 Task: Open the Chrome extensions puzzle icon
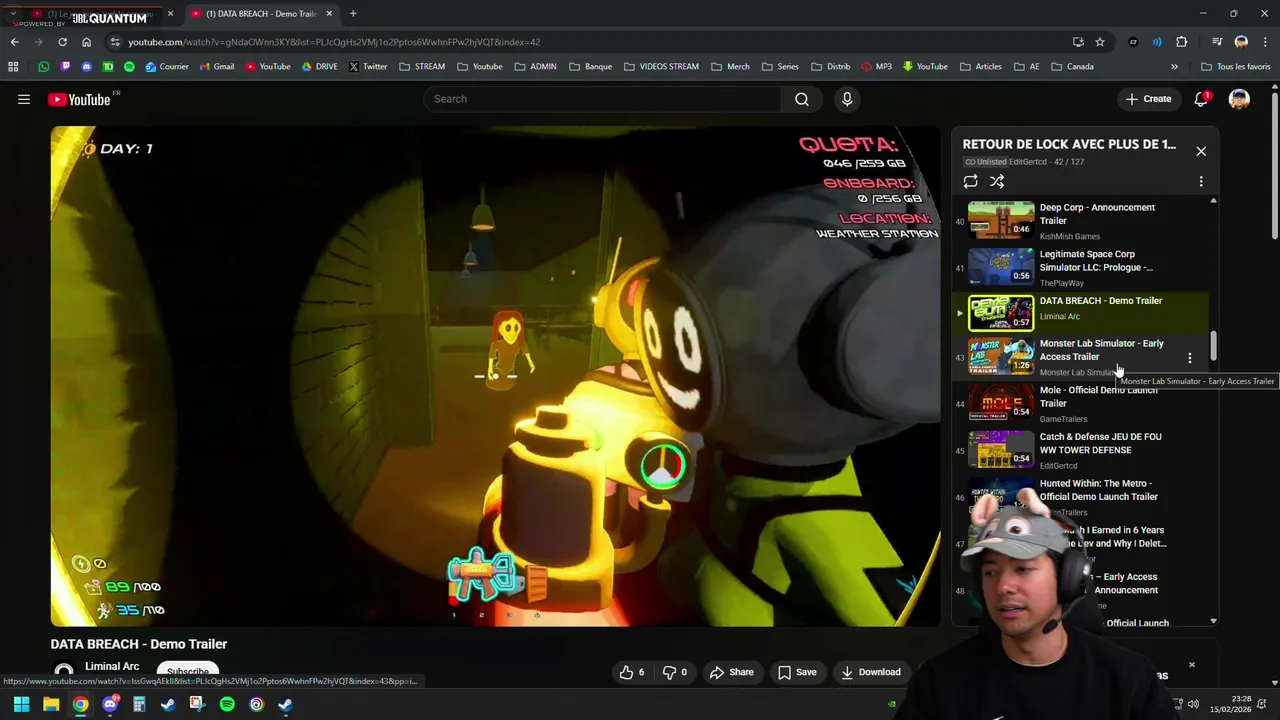tap(1181, 42)
